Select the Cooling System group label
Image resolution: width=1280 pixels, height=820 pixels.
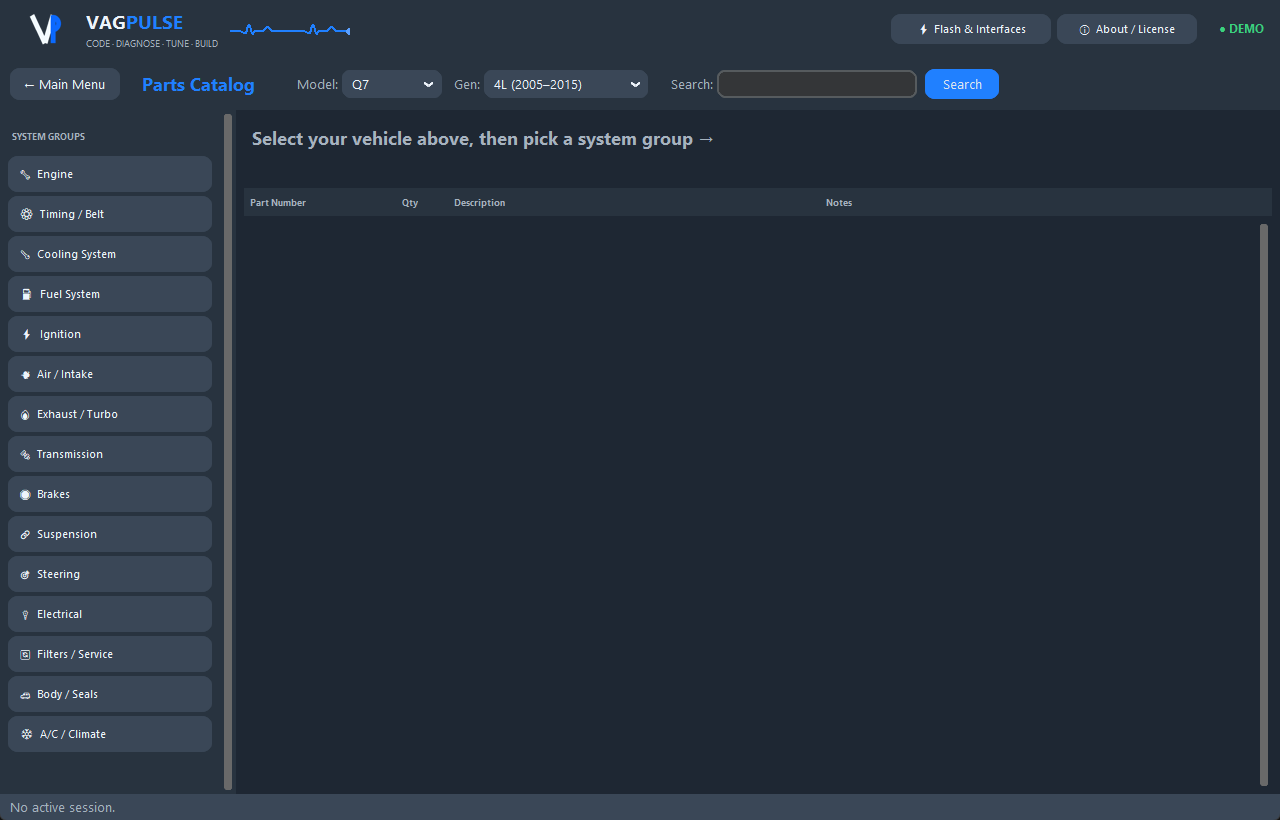(x=76, y=254)
